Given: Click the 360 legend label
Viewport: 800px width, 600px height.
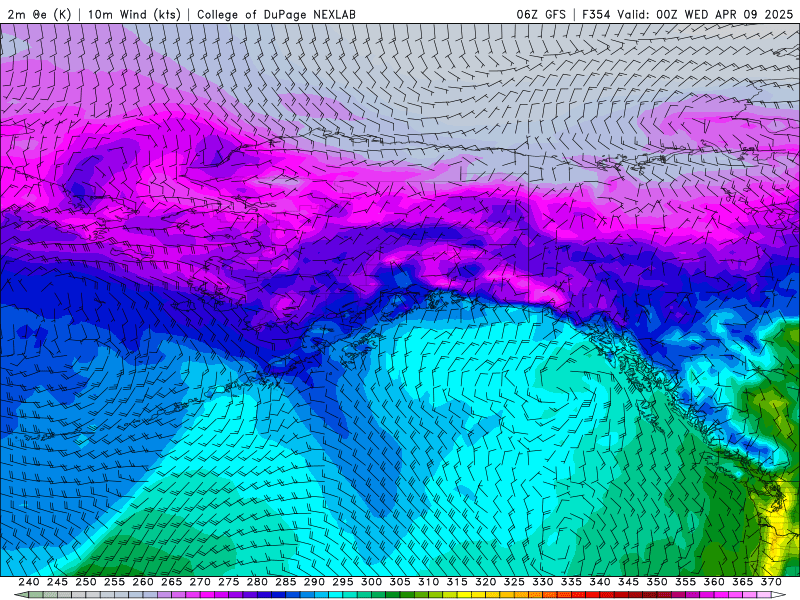Looking at the screenshot, I should [714, 582].
